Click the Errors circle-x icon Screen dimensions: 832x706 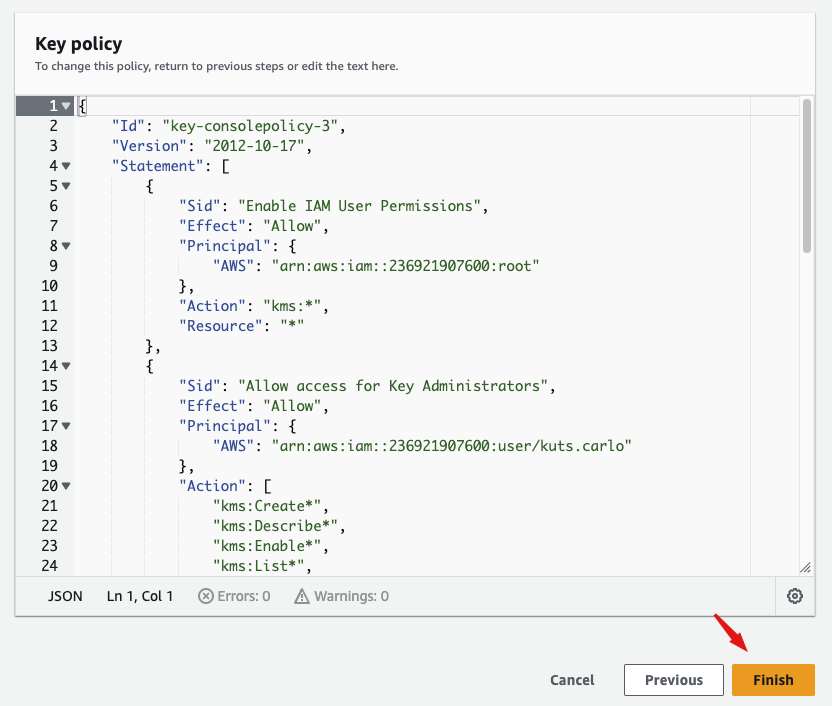[x=205, y=596]
